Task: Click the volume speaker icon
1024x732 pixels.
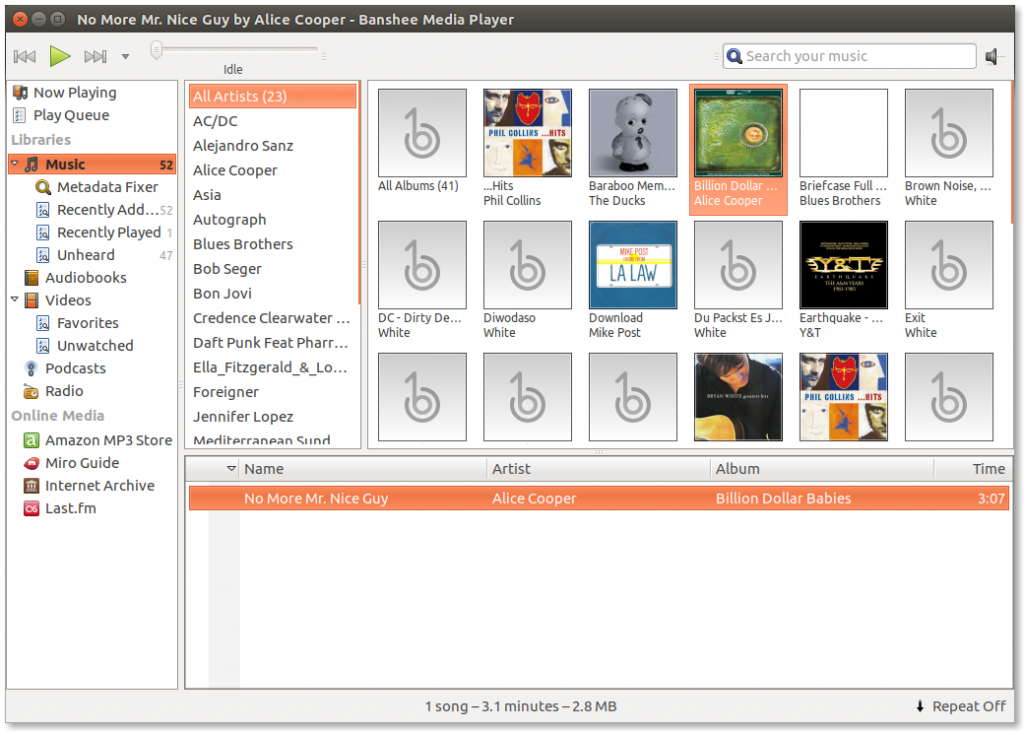Action: (x=992, y=56)
